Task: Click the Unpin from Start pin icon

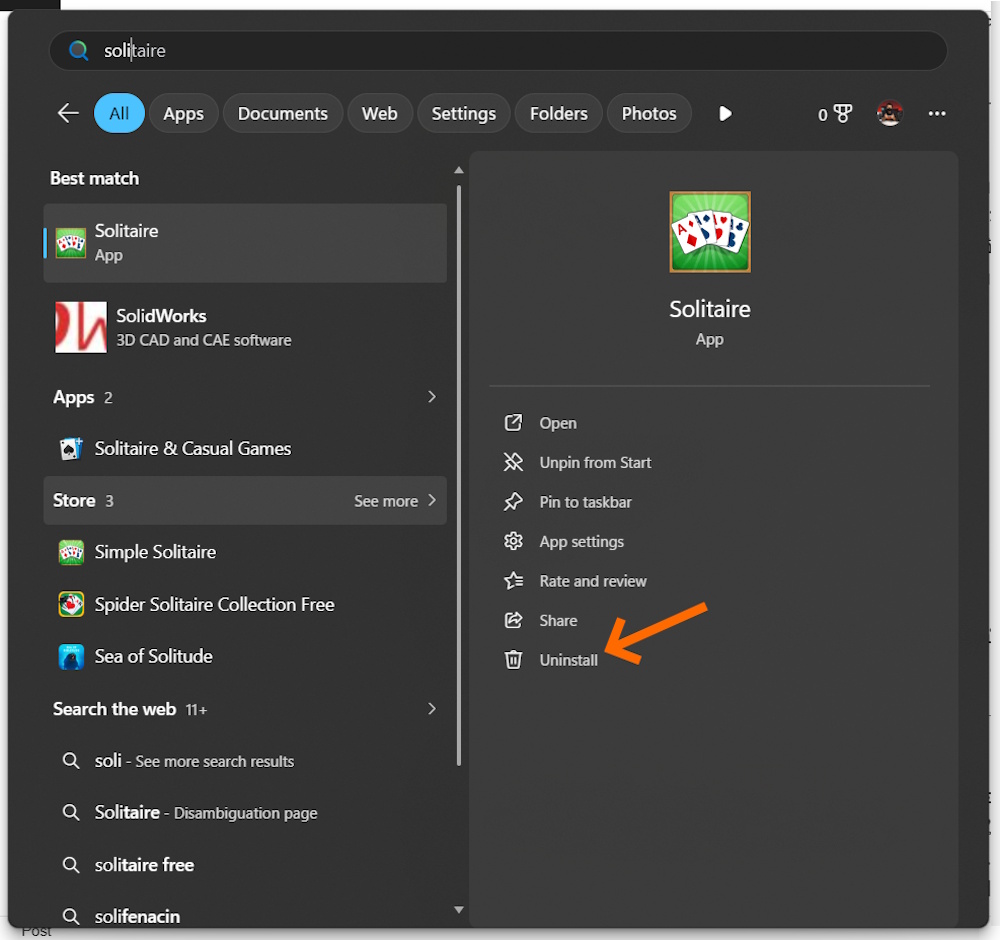Action: coord(513,462)
